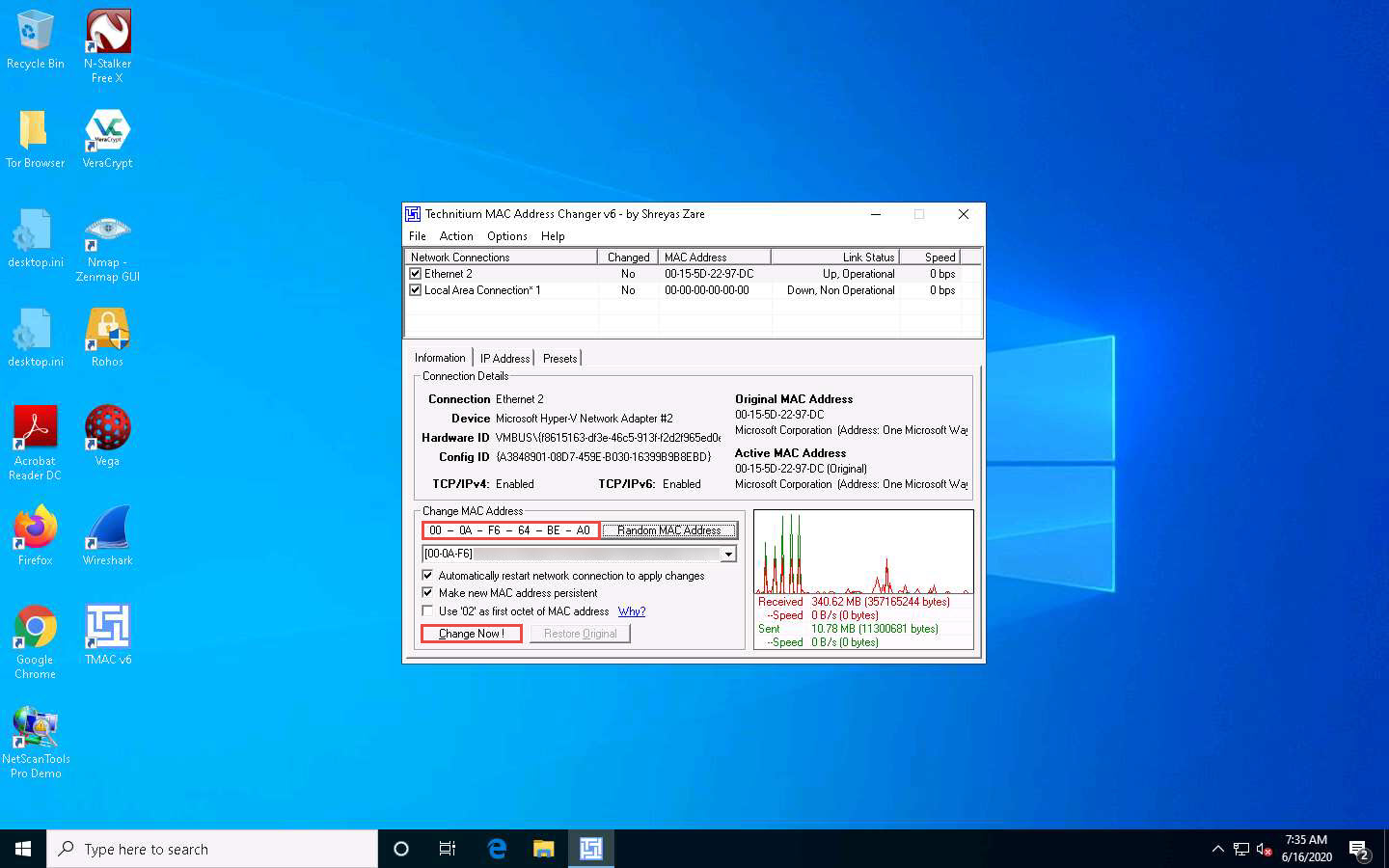Sort by the MAC Address column header
Viewport: 1389px width, 868px height.
(715, 258)
